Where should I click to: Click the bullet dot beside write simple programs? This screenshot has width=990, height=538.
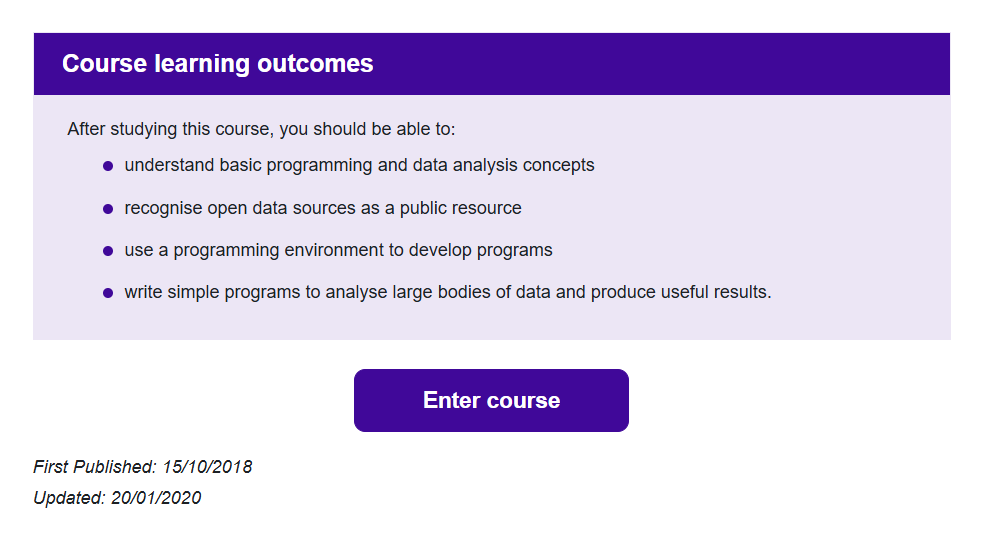pos(108,293)
